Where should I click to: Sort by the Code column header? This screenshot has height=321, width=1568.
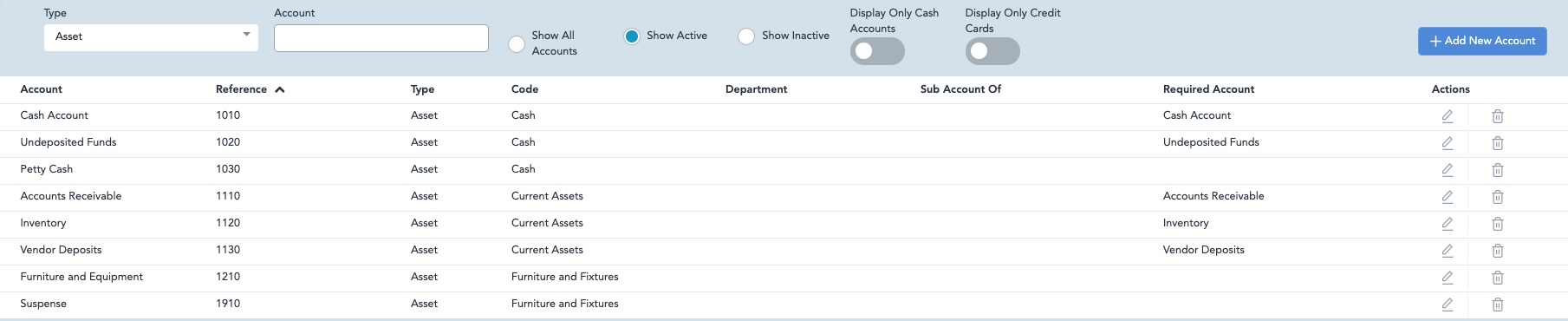pyautogui.click(x=525, y=89)
